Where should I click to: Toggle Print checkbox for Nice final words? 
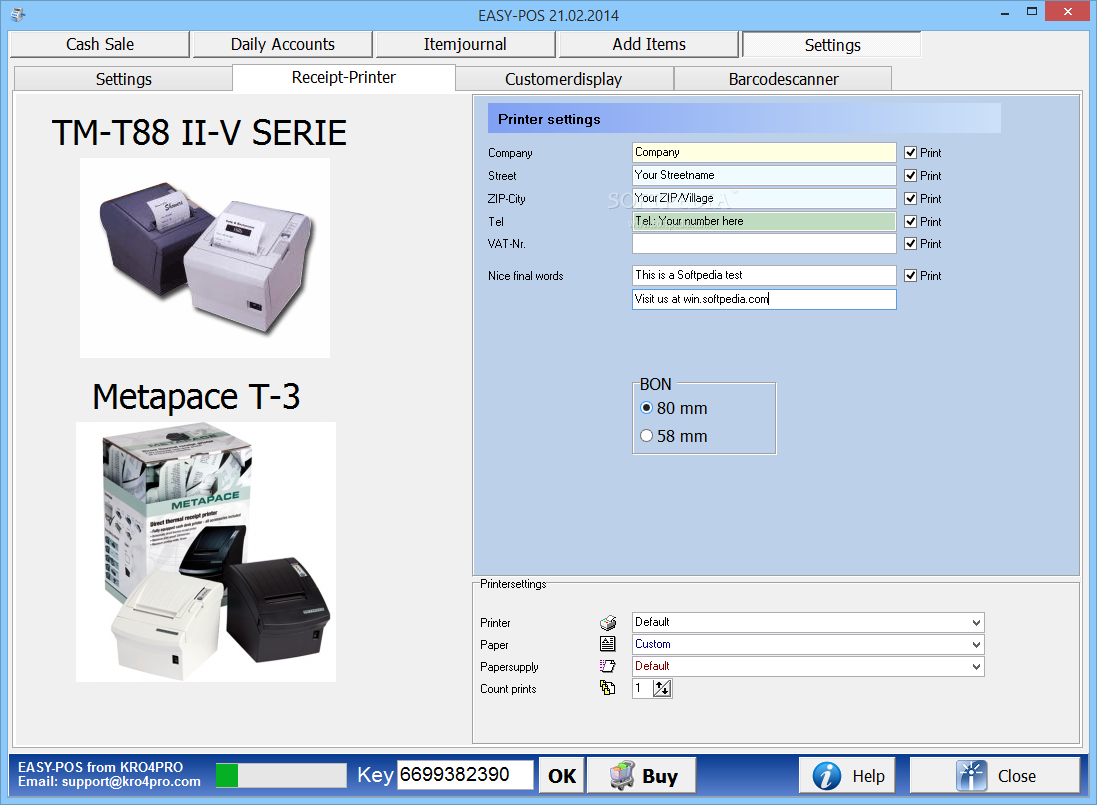[910, 276]
